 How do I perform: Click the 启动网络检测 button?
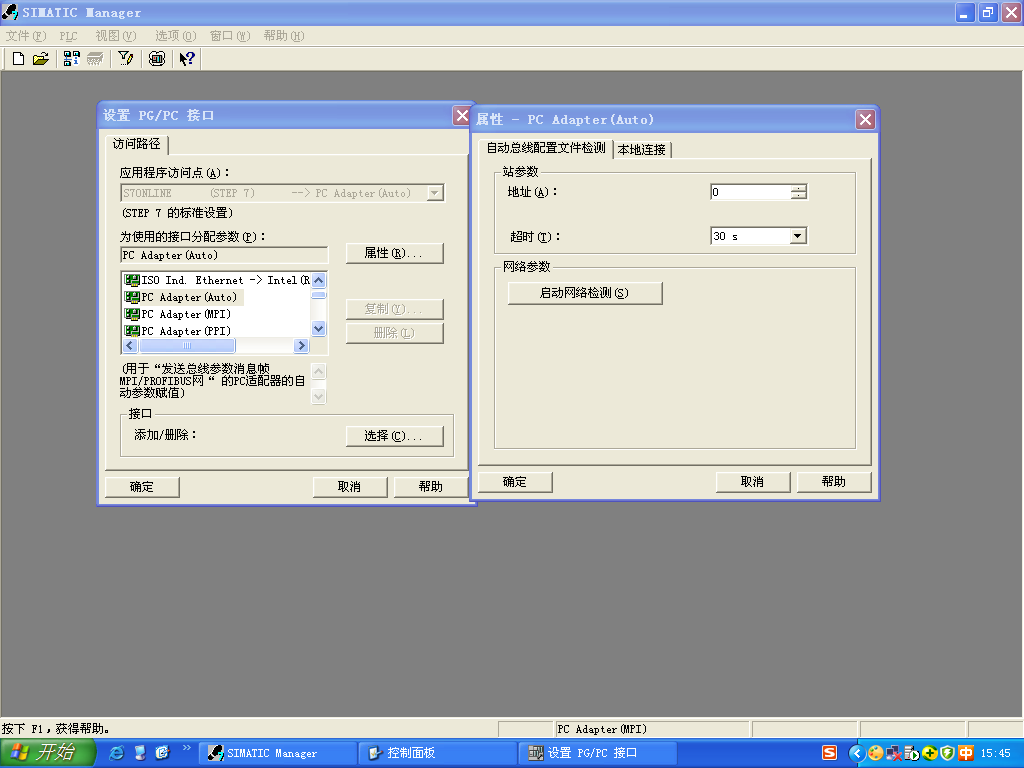click(x=585, y=293)
